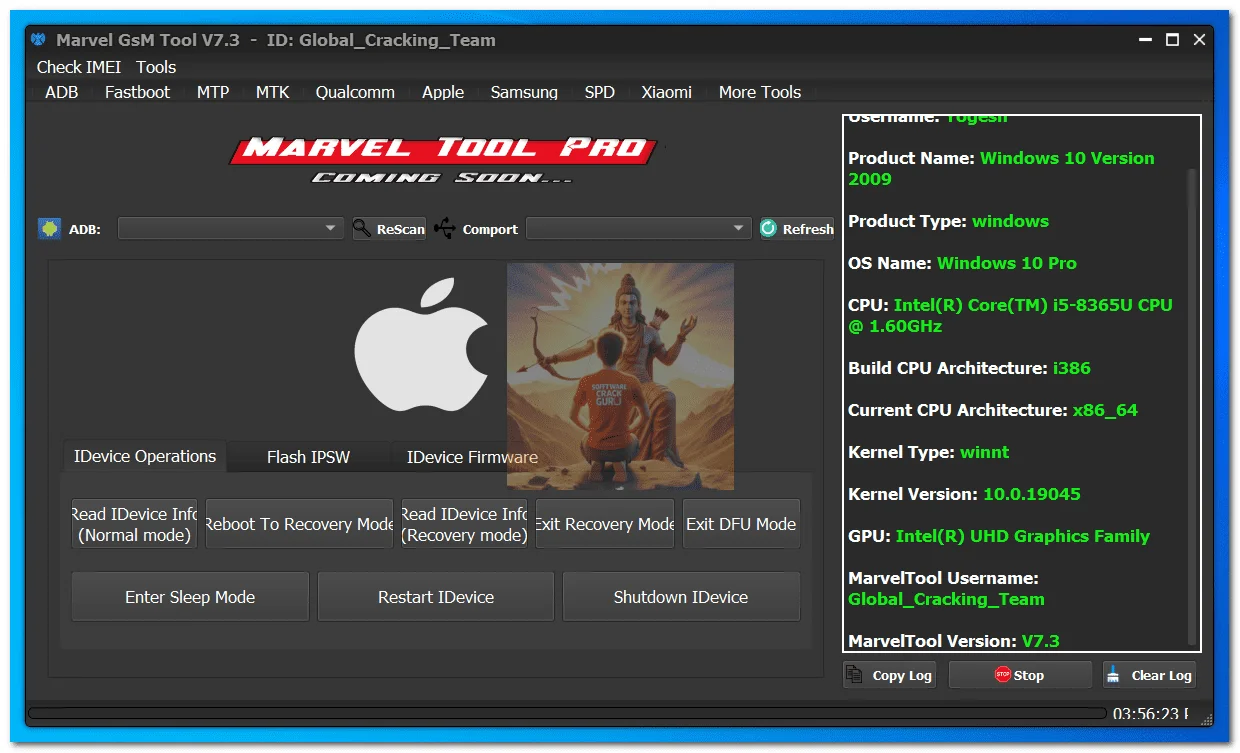The width and height of the screenshot is (1240, 753).
Task: Click Reboot To Recovery Mode button
Action: [x=299, y=524]
